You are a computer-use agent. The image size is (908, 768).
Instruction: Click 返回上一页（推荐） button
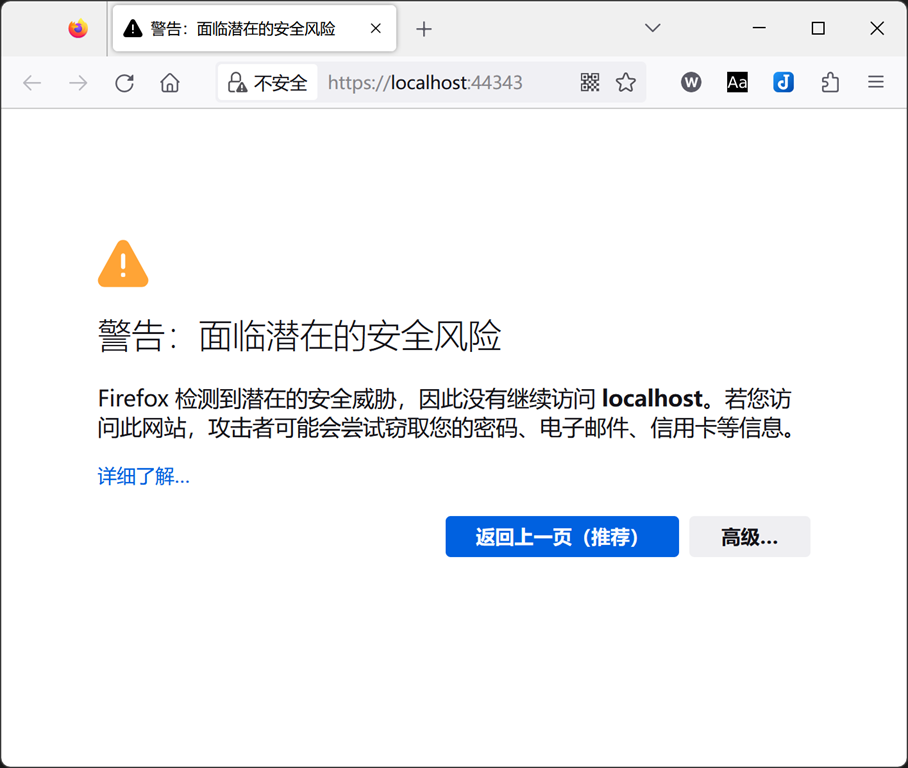562,536
